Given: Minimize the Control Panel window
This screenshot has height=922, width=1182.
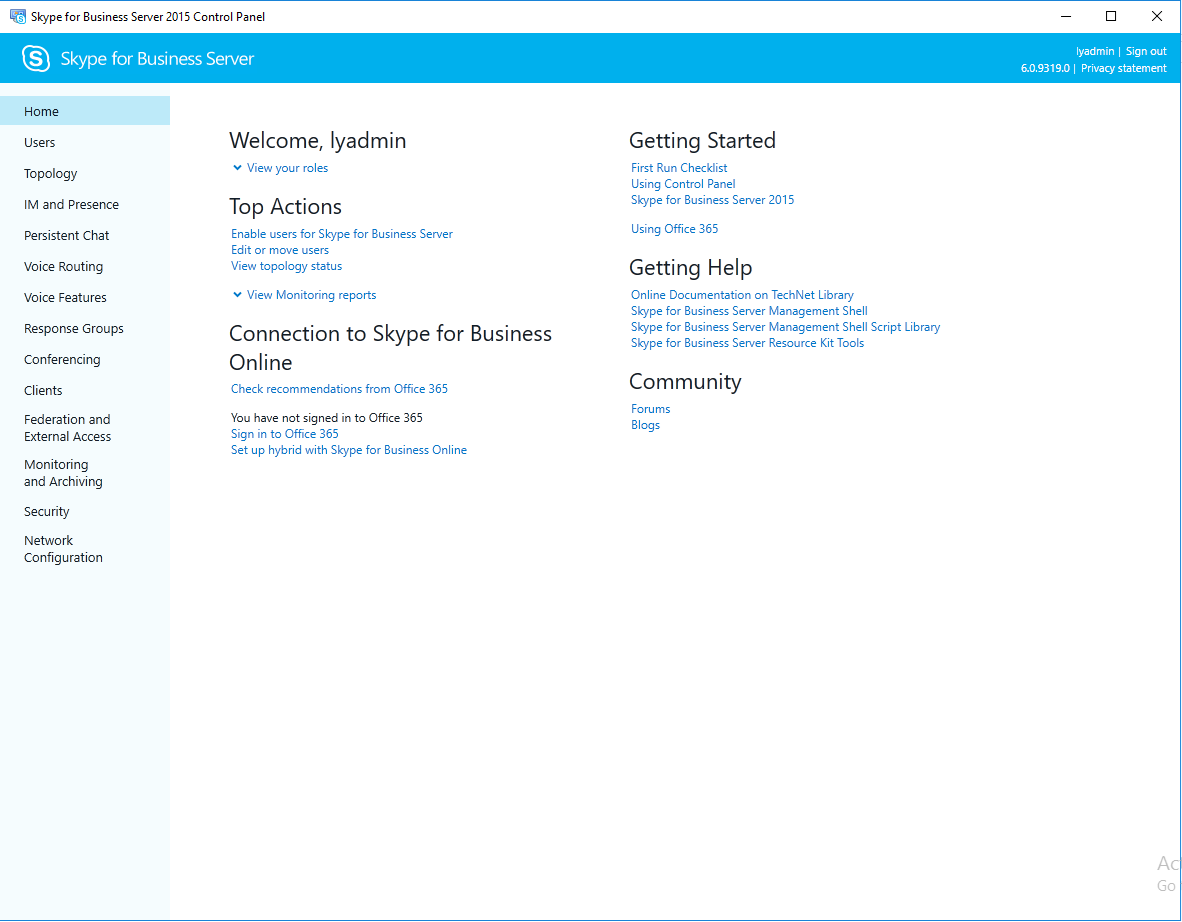Looking at the screenshot, I should [x=1066, y=16].
